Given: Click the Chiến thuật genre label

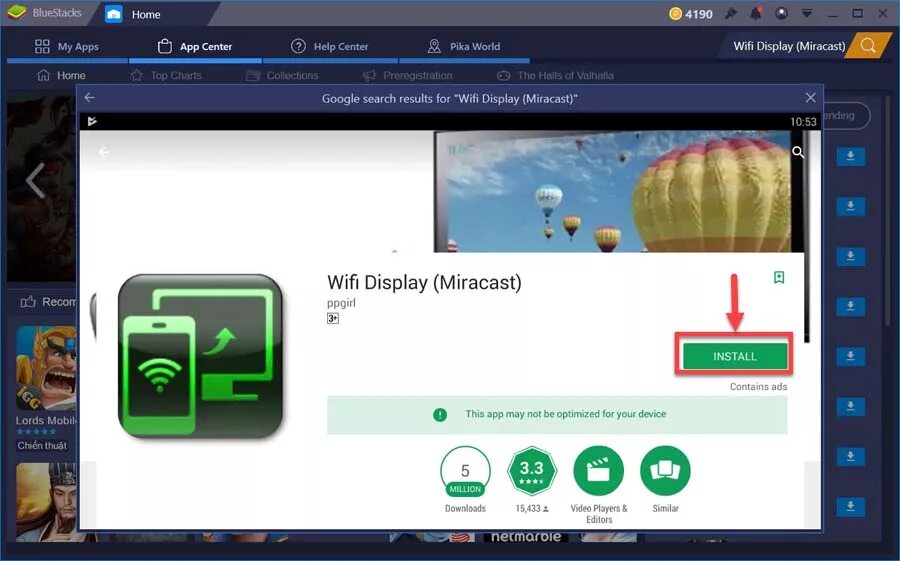Looking at the screenshot, I should pyautogui.click(x=42, y=446).
